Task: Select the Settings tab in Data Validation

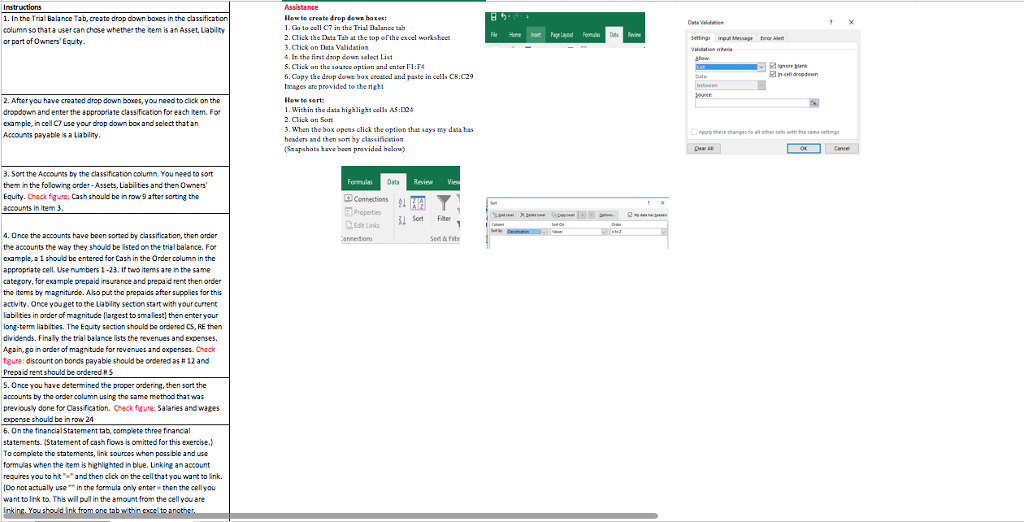Action: click(701, 38)
